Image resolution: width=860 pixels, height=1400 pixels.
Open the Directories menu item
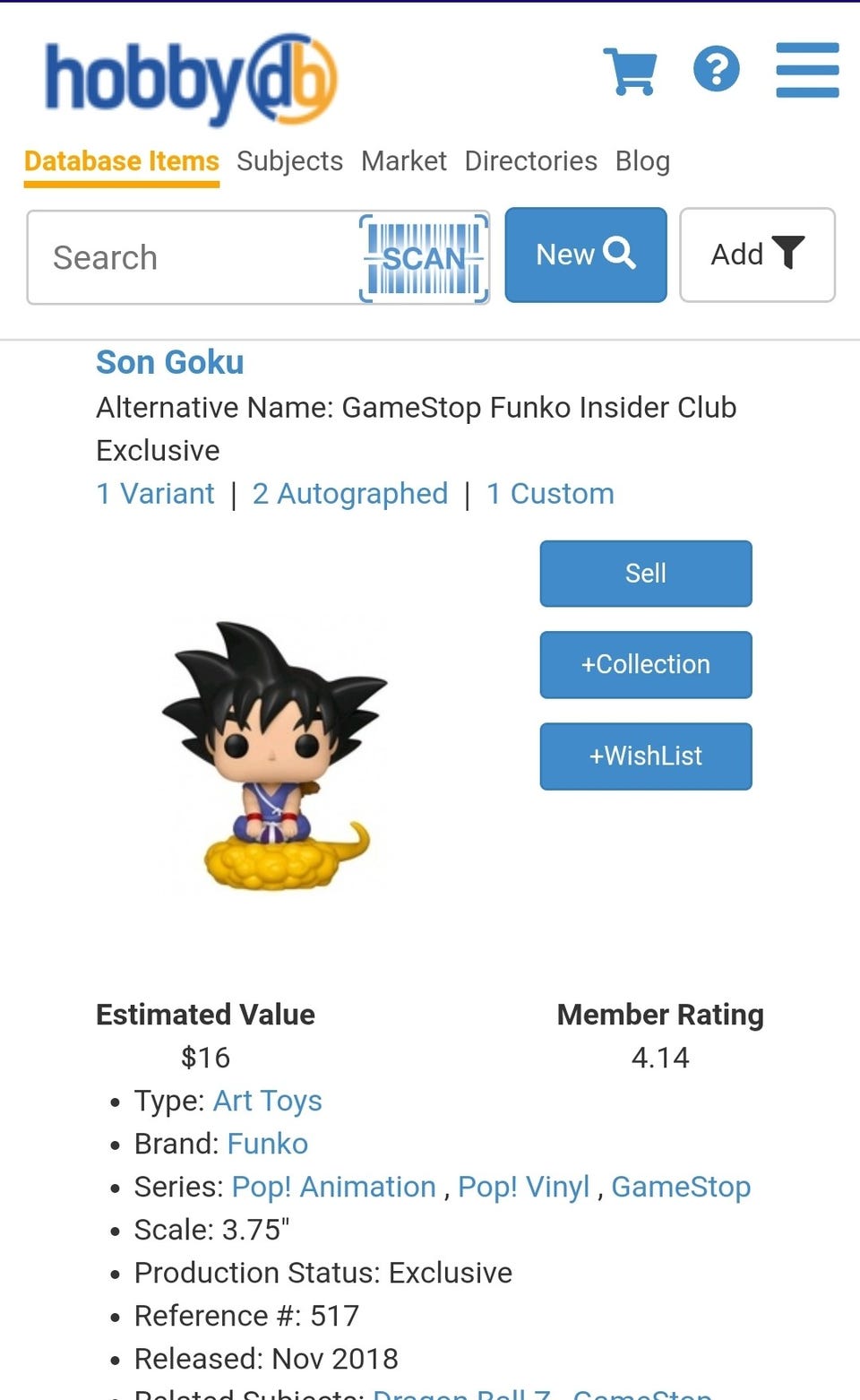click(x=530, y=161)
